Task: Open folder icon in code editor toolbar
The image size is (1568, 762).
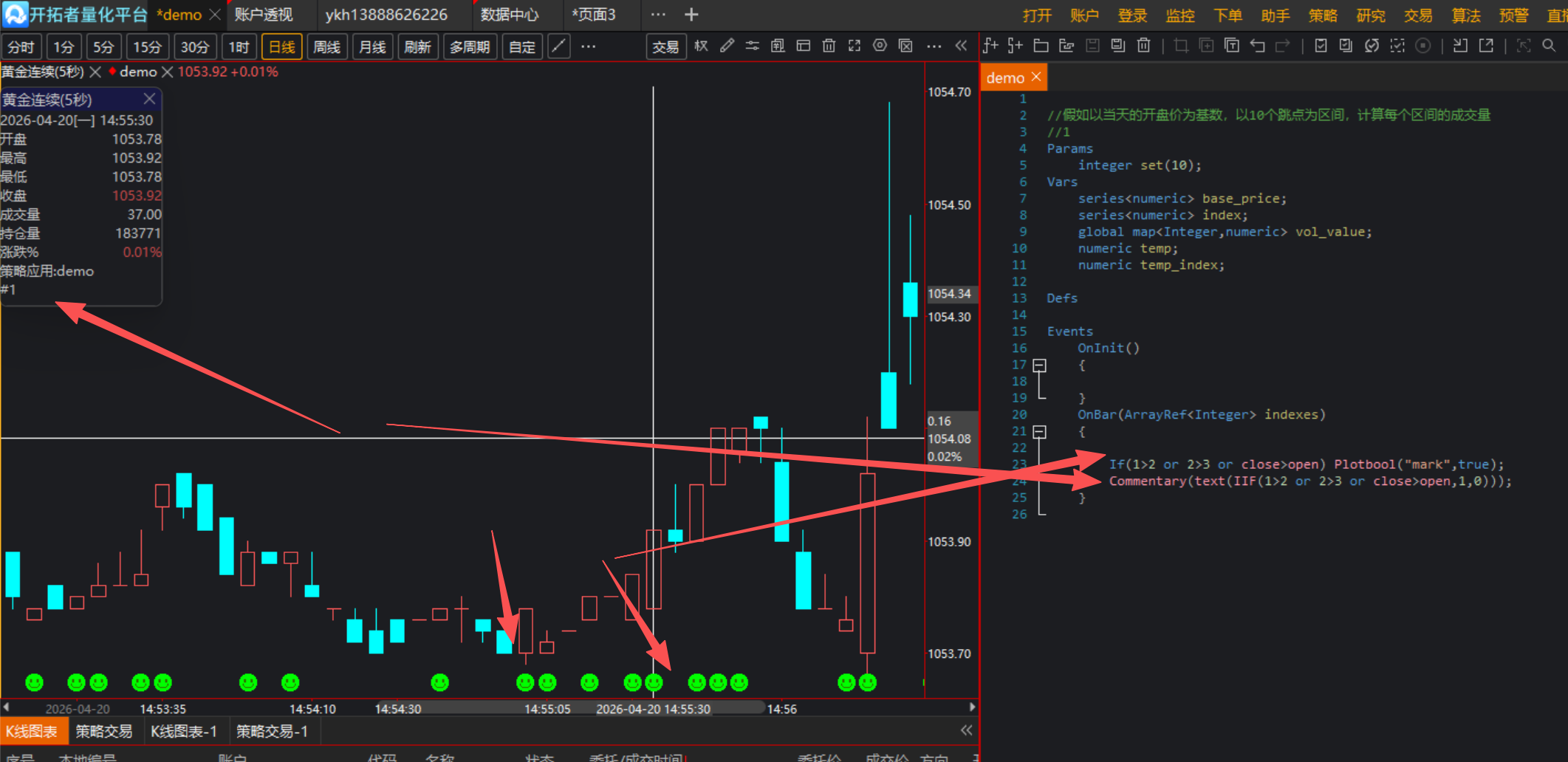Action: 1041,46
